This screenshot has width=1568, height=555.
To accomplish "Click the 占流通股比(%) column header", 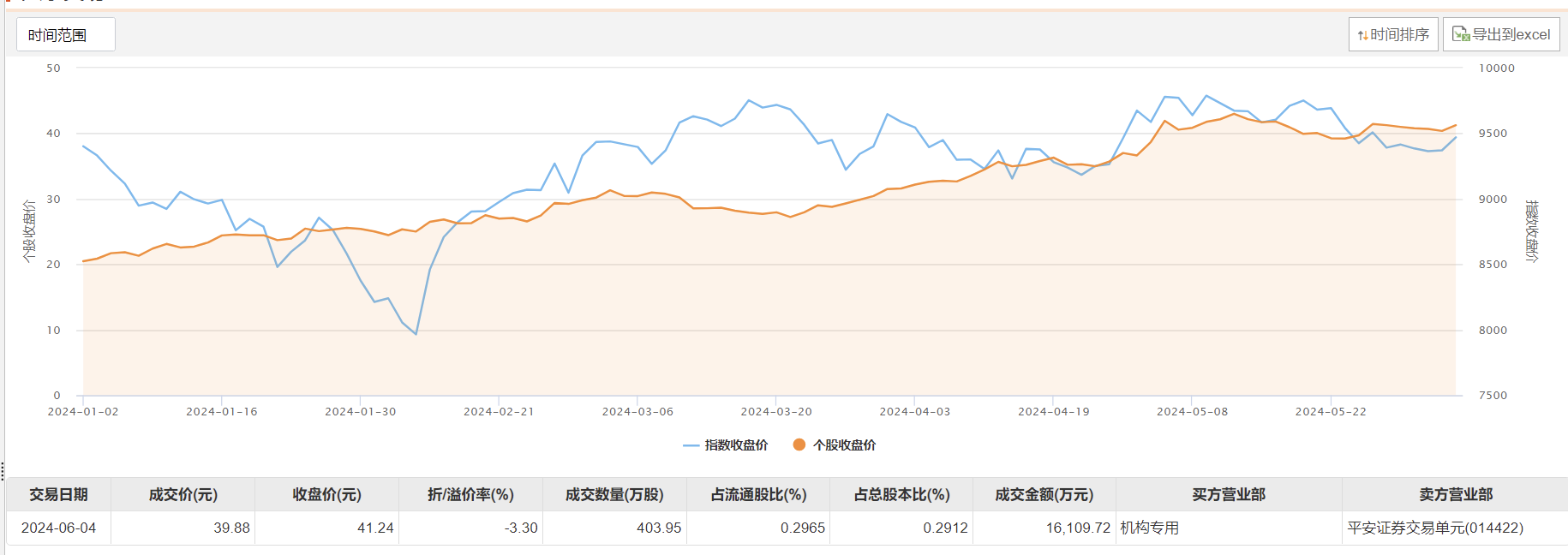I will click(758, 495).
